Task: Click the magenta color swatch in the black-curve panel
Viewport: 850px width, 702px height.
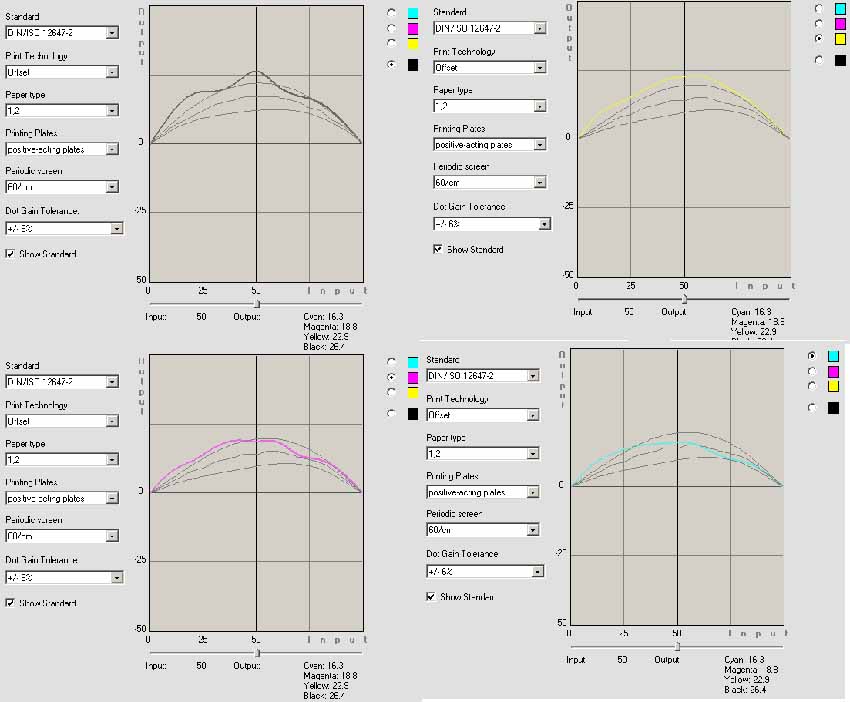Action: (413, 28)
